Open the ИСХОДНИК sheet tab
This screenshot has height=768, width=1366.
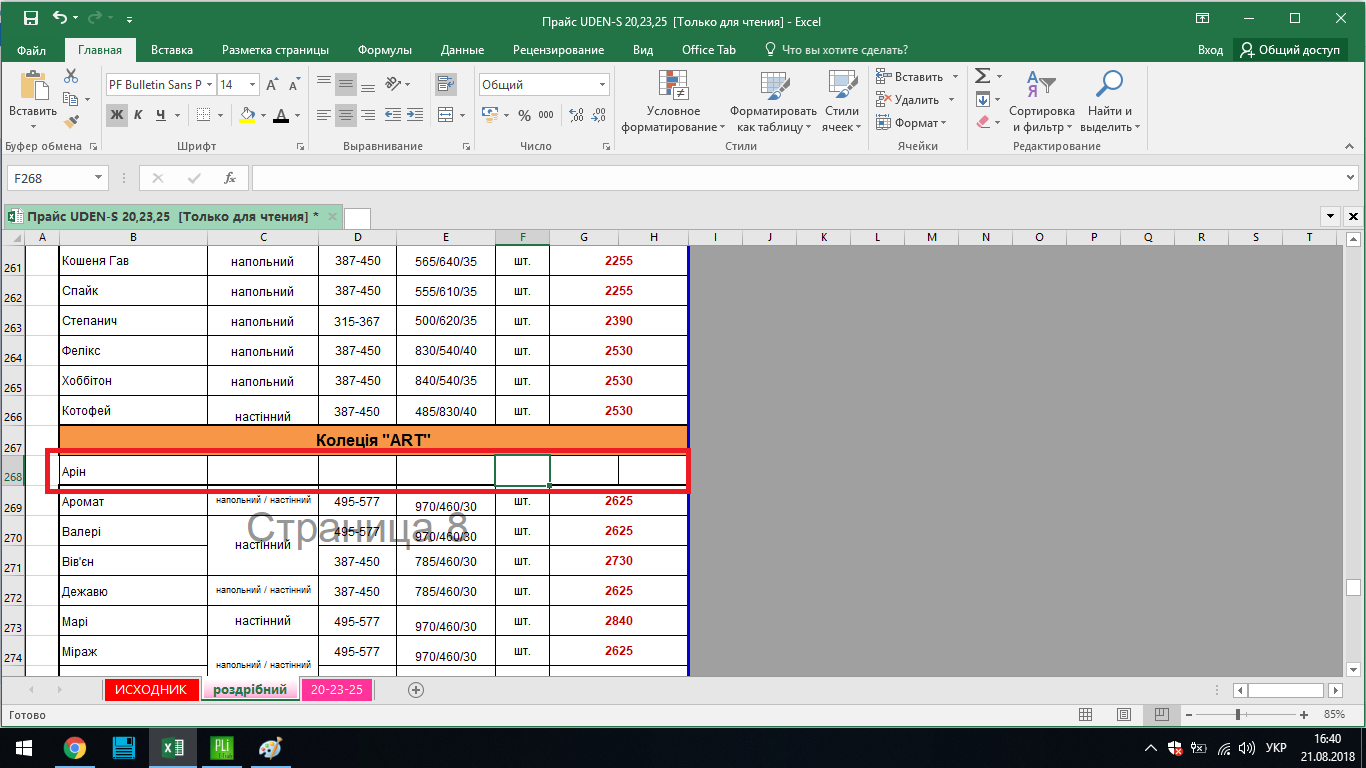point(151,690)
